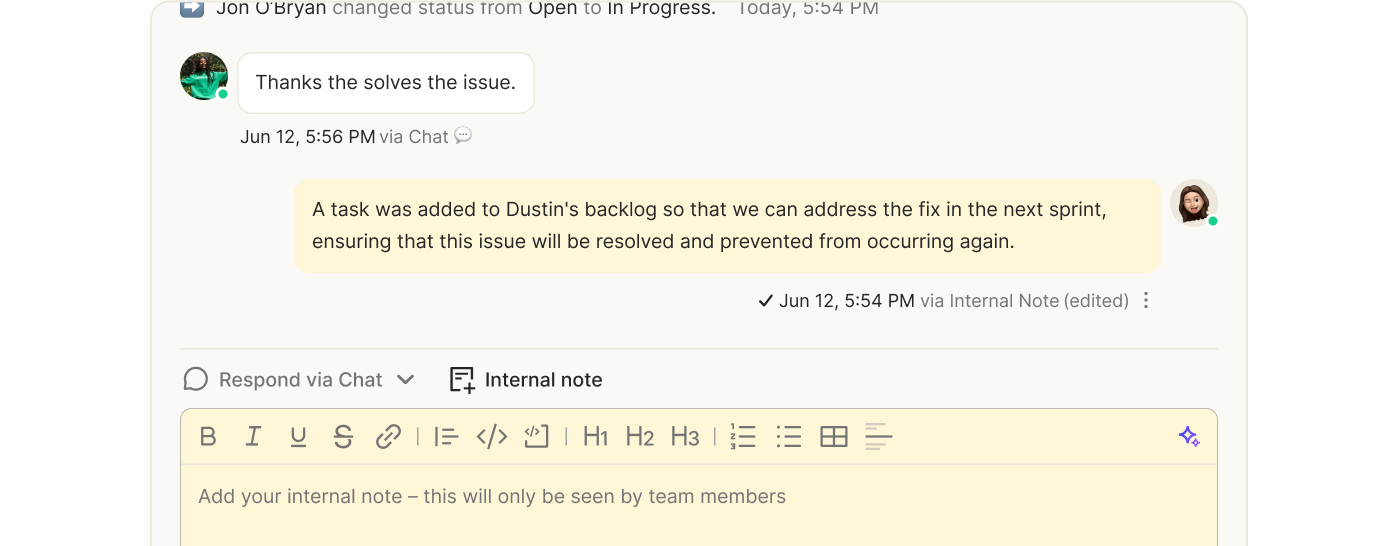Expand the Respond via Chat dropdown
Screen dimensions: 1400x546
tap(405, 380)
